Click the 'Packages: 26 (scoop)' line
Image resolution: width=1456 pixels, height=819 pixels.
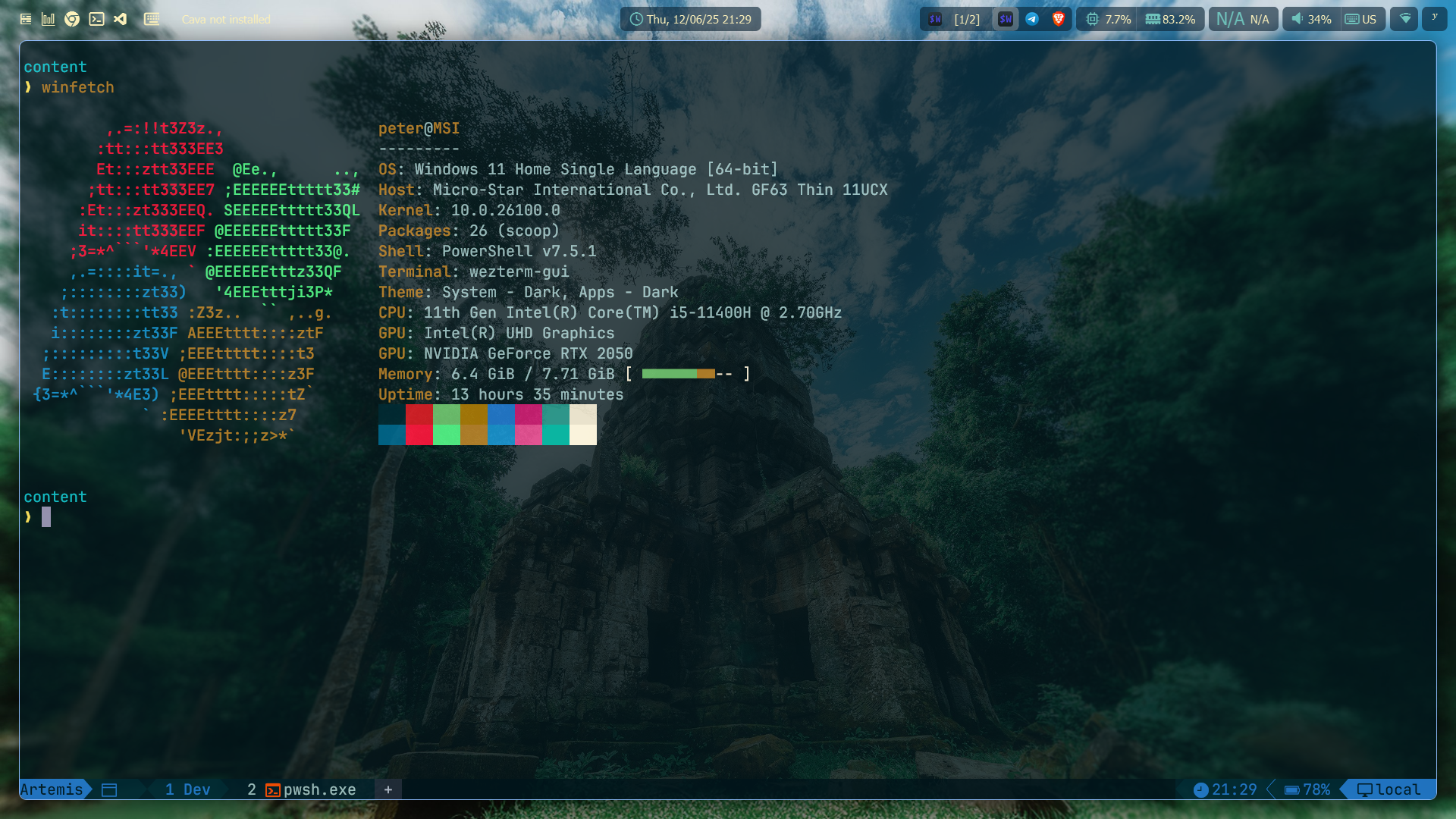[x=469, y=231]
